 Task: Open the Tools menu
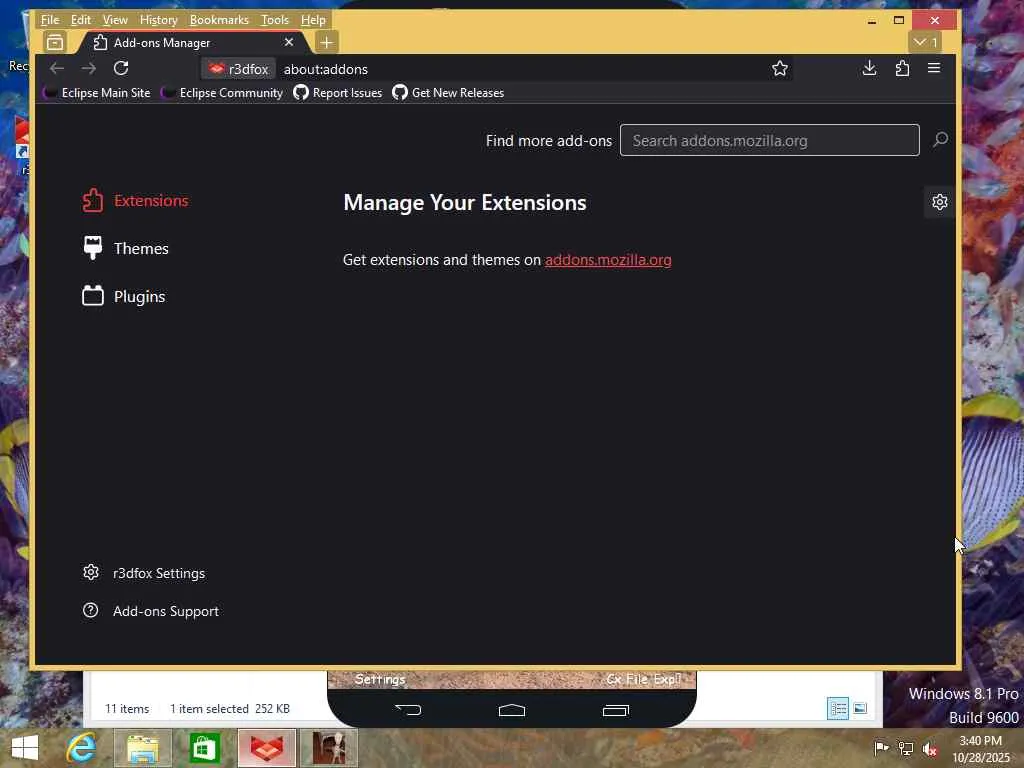tap(275, 20)
